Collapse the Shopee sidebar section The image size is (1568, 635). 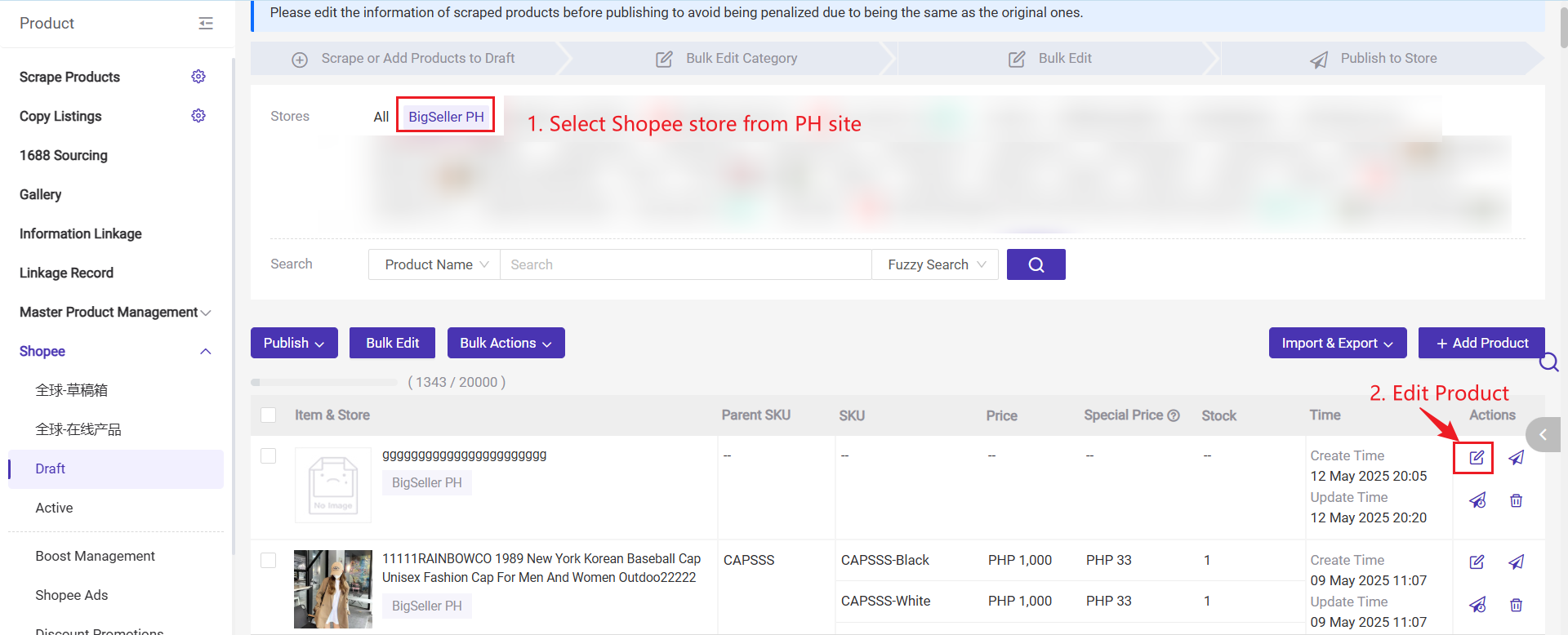[x=206, y=352]
